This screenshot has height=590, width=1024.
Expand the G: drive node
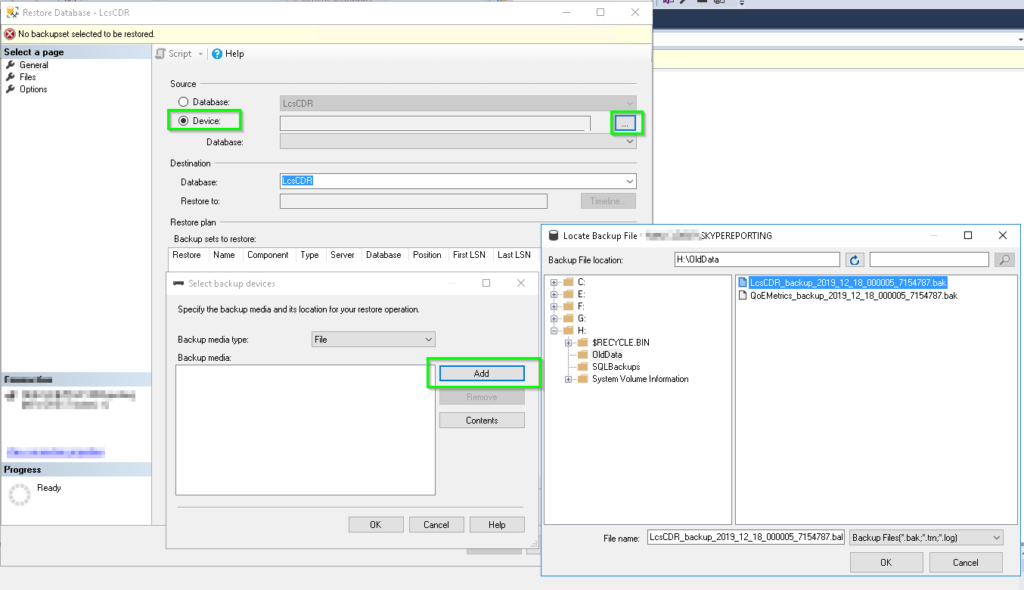(554, 319)
